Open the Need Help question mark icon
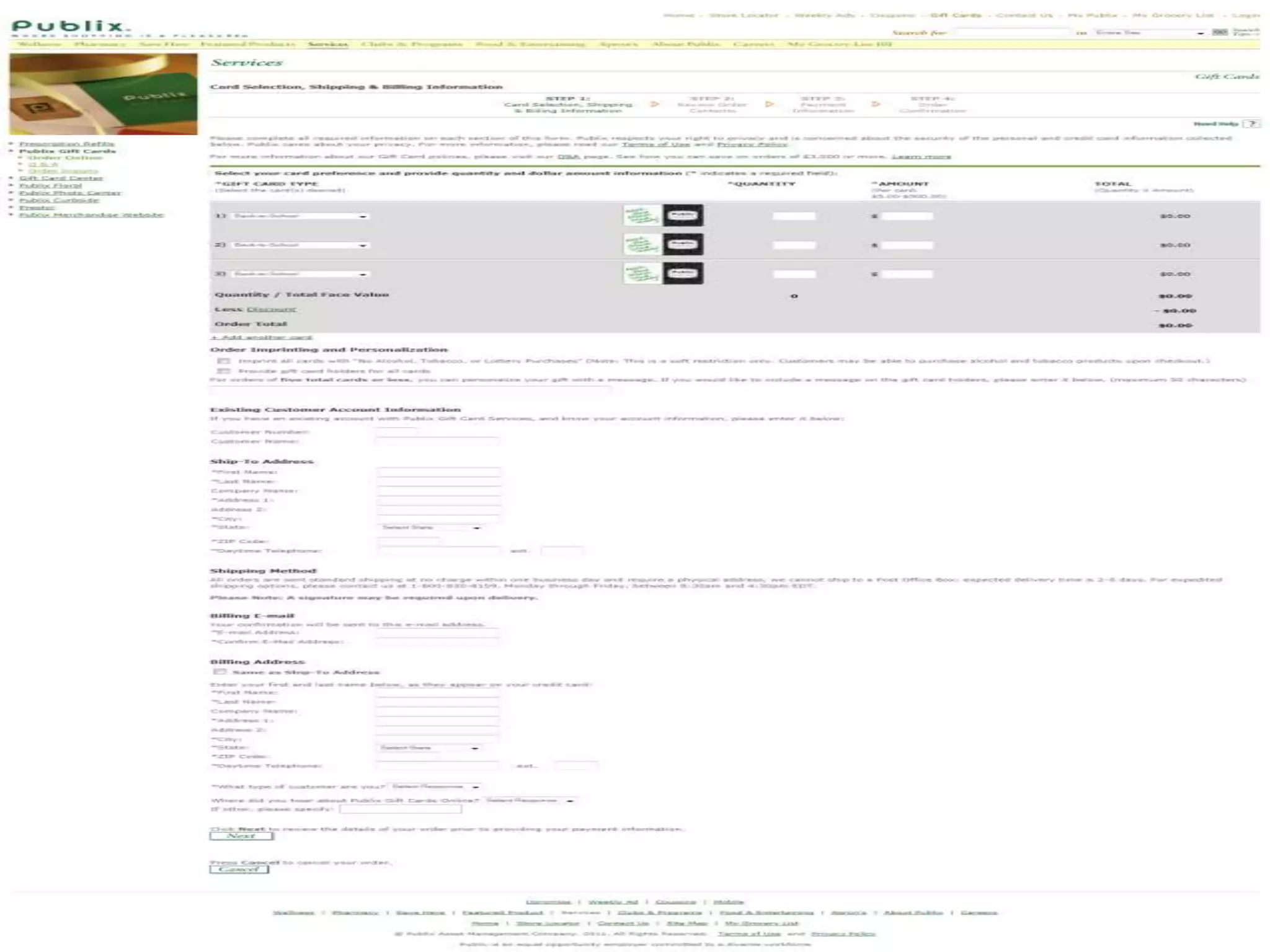The width and height of the screenshot is (1270, 952). tap(1252, 124)
